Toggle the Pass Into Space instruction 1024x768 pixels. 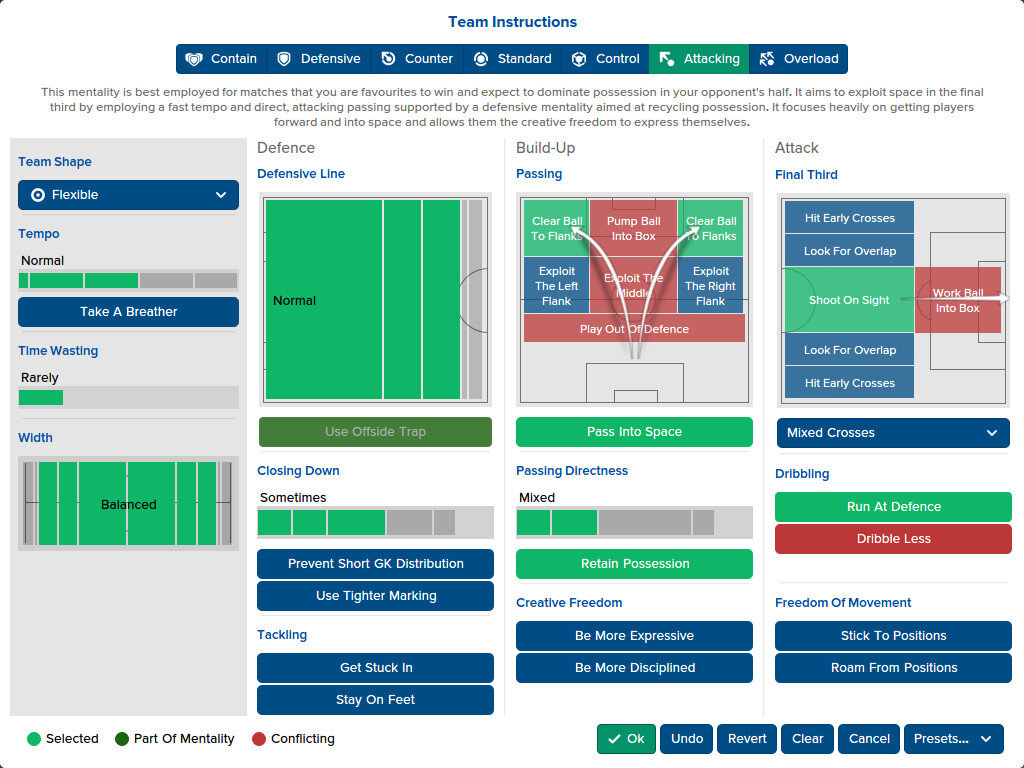[x=634, y=432]
